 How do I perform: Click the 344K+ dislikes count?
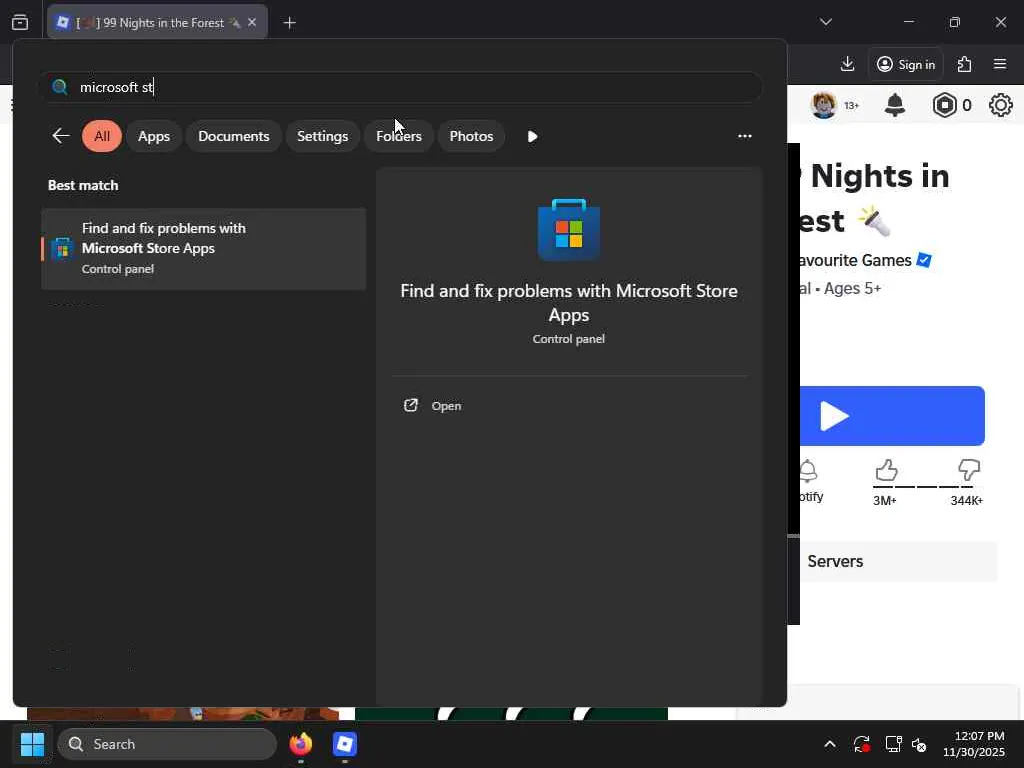[x=967, y=501]
